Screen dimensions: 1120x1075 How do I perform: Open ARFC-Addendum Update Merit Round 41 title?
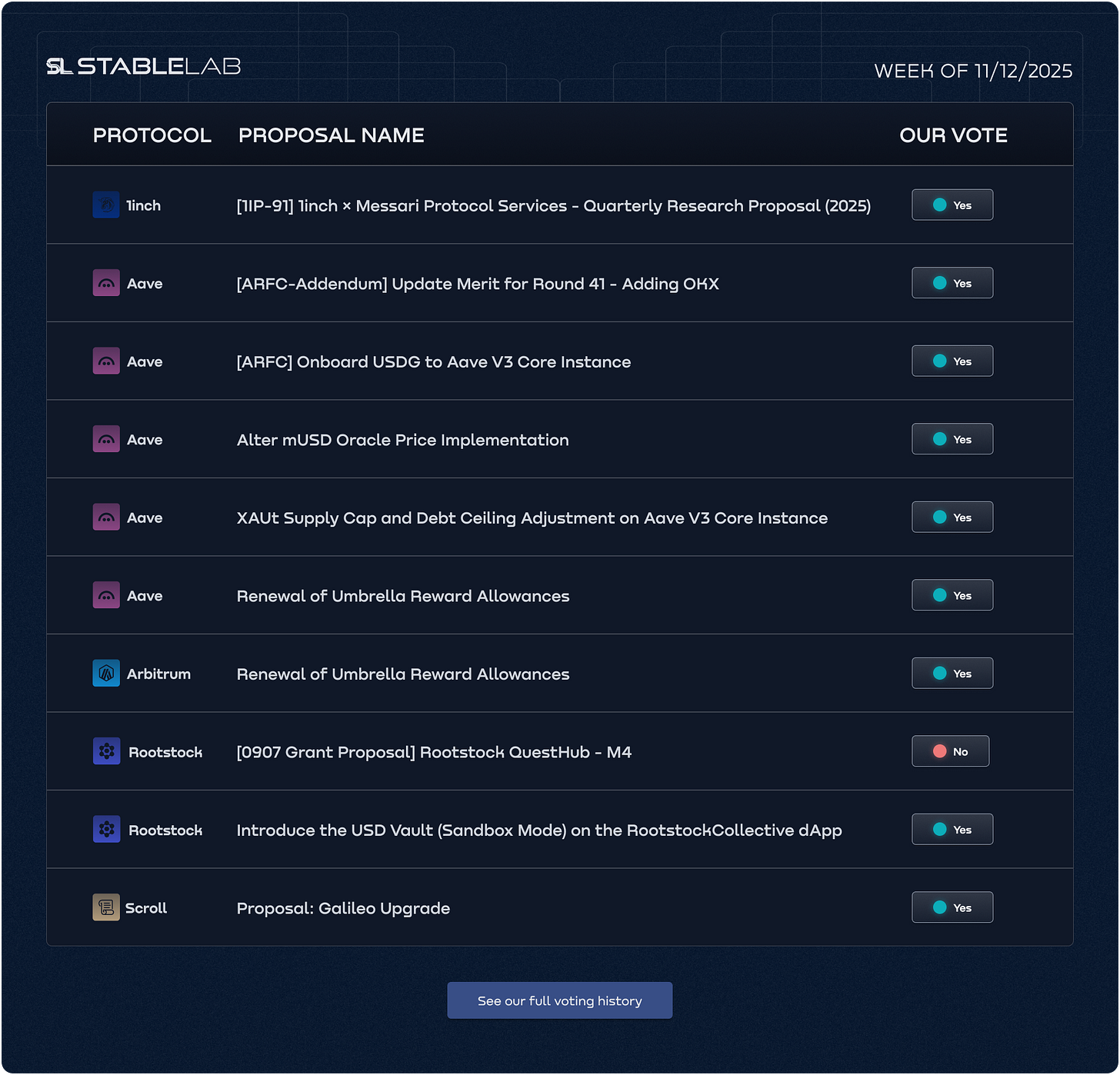[x=478, y=284]
